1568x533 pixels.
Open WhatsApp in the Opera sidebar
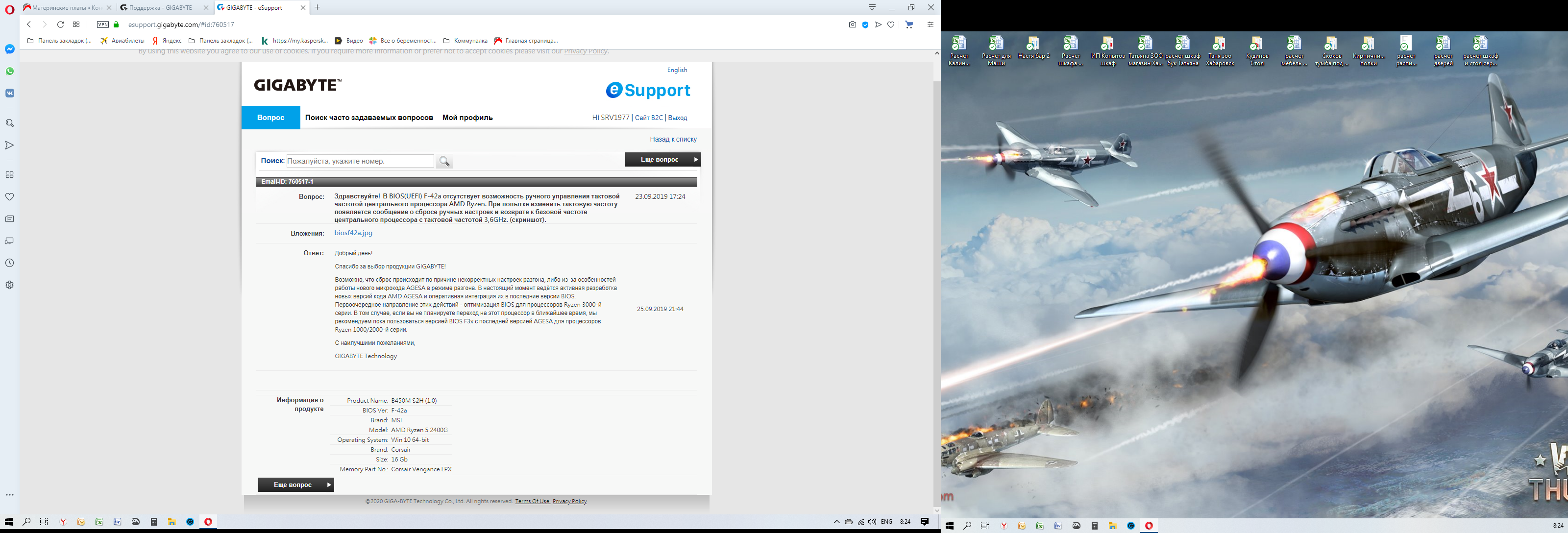pos(10,71)
